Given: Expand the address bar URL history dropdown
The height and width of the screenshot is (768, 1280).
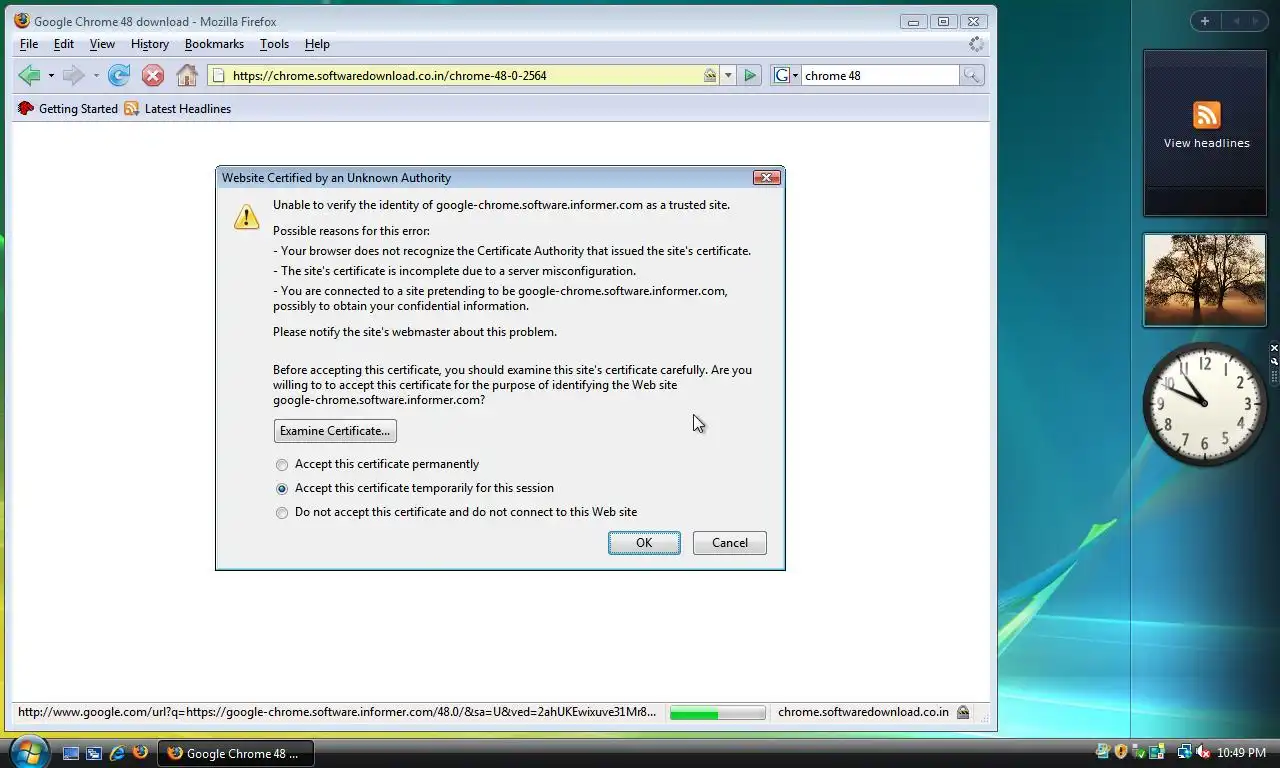Looking at the screenshot, I should pyautogui.click(x=728, y=75).
